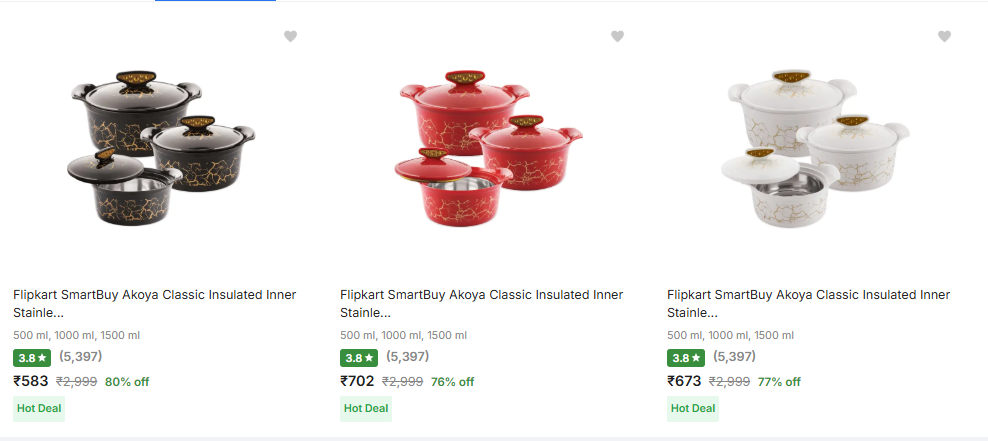The height and width of the screenshot is (441, 988).
Task: Click 3.8 star rating badge of red set
Action: click(358, 357)
